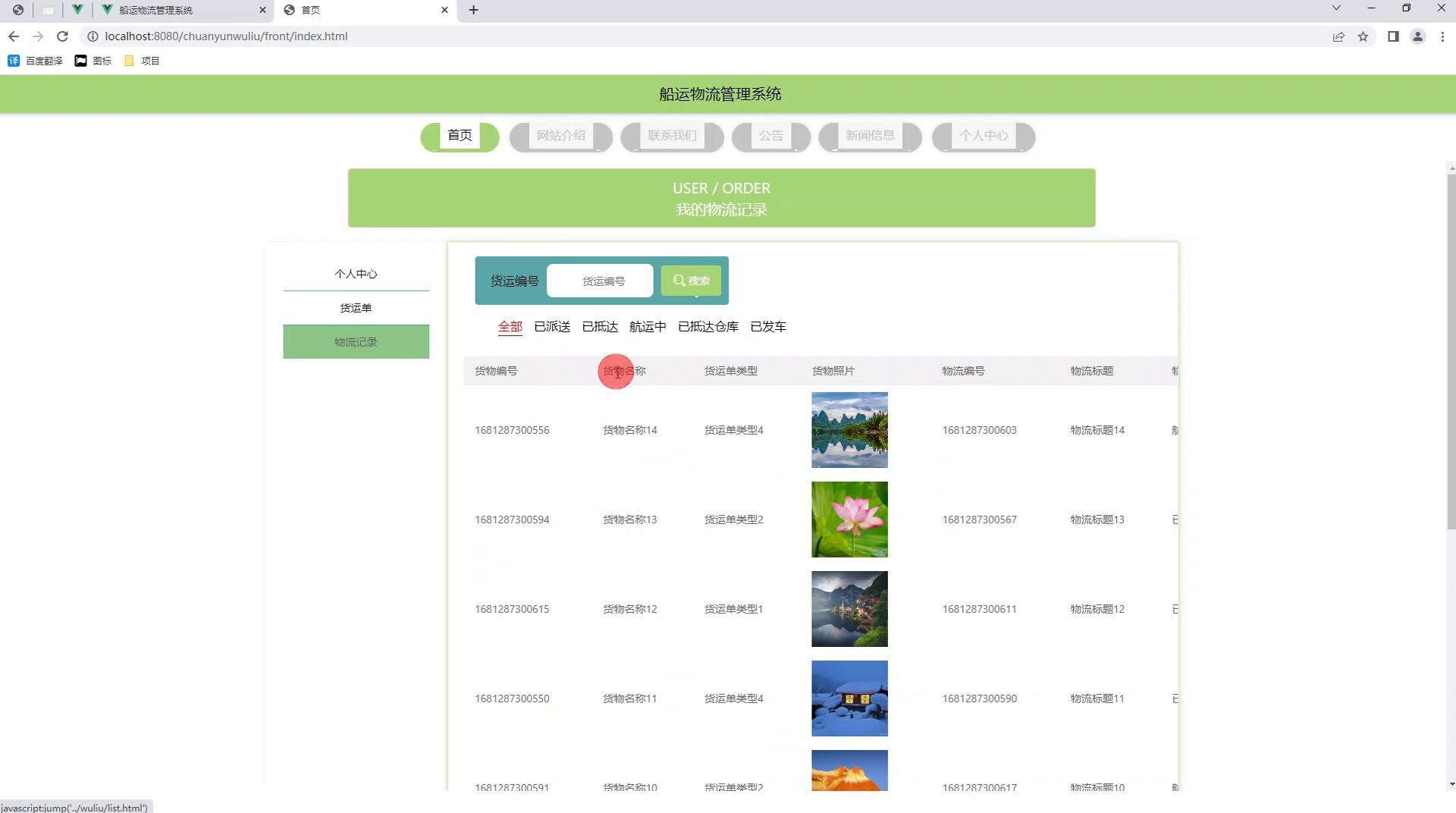Open browser side panel icon
Image resolution: width=1456 pixels, height=813 pixels.
1393,36
